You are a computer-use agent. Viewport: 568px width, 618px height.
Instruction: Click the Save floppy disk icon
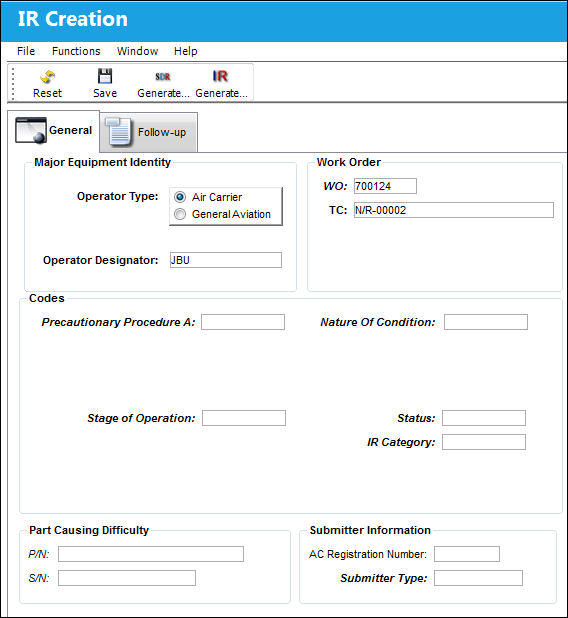[105, 76]
